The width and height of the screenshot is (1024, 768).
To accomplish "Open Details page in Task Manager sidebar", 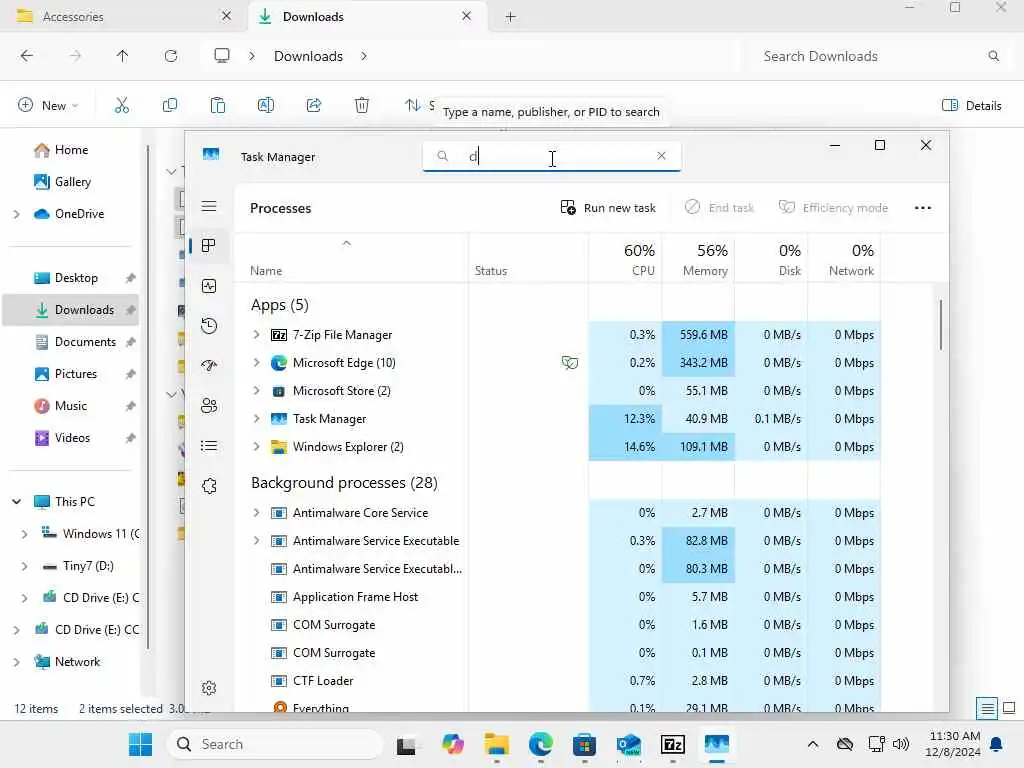I will pyautogui.click(x=209, y=446).
